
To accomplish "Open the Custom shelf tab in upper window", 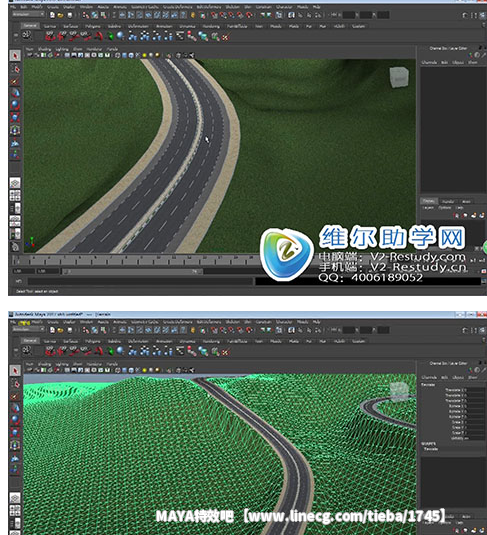I will tap(358, 26).
